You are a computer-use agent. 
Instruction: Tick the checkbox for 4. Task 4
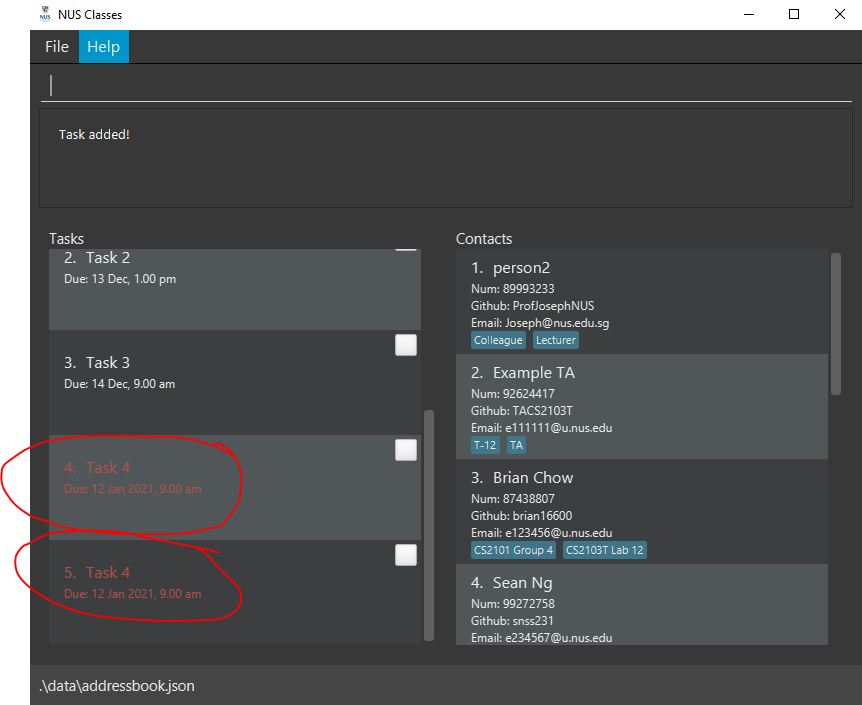pos(406,450)
